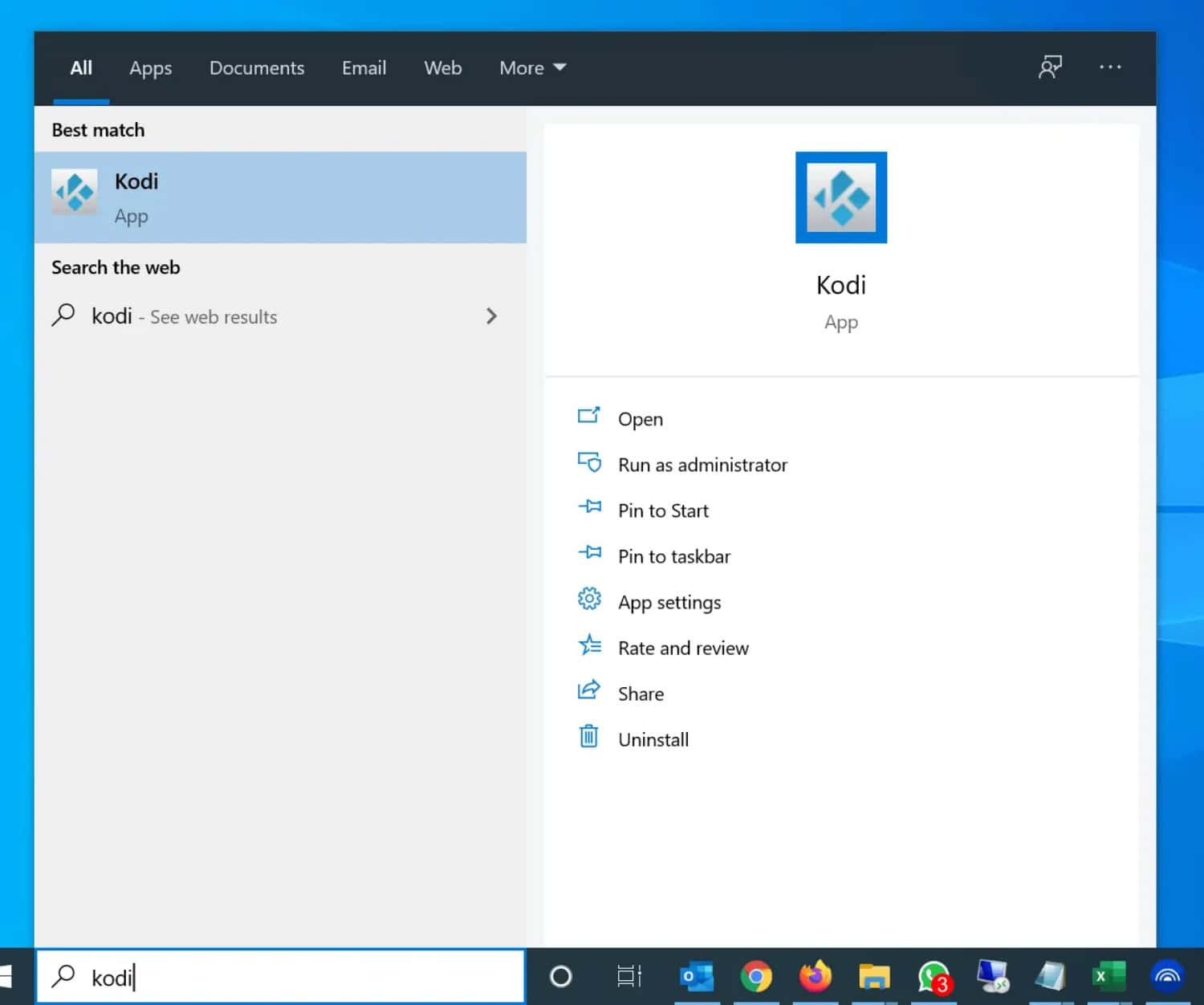Viewport: 1204px width, 1005px height.
Task: Open File Explorer from the taskbar
Action: click(874, 977)
